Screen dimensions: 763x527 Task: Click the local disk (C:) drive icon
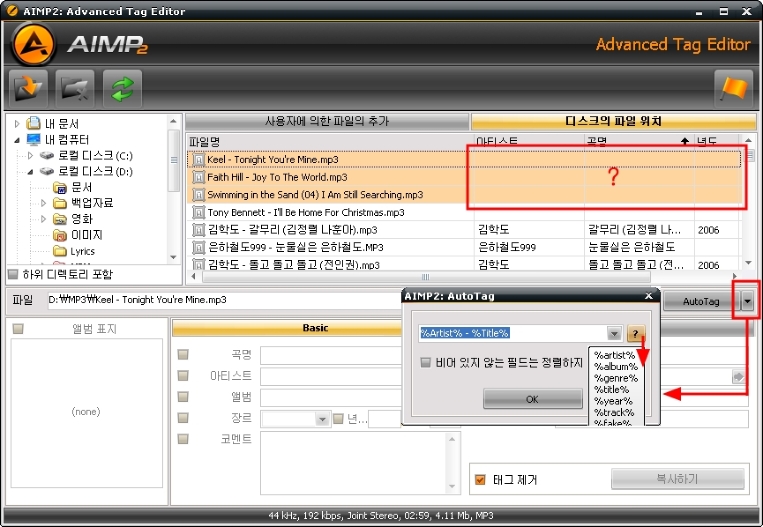pos(47,156)
